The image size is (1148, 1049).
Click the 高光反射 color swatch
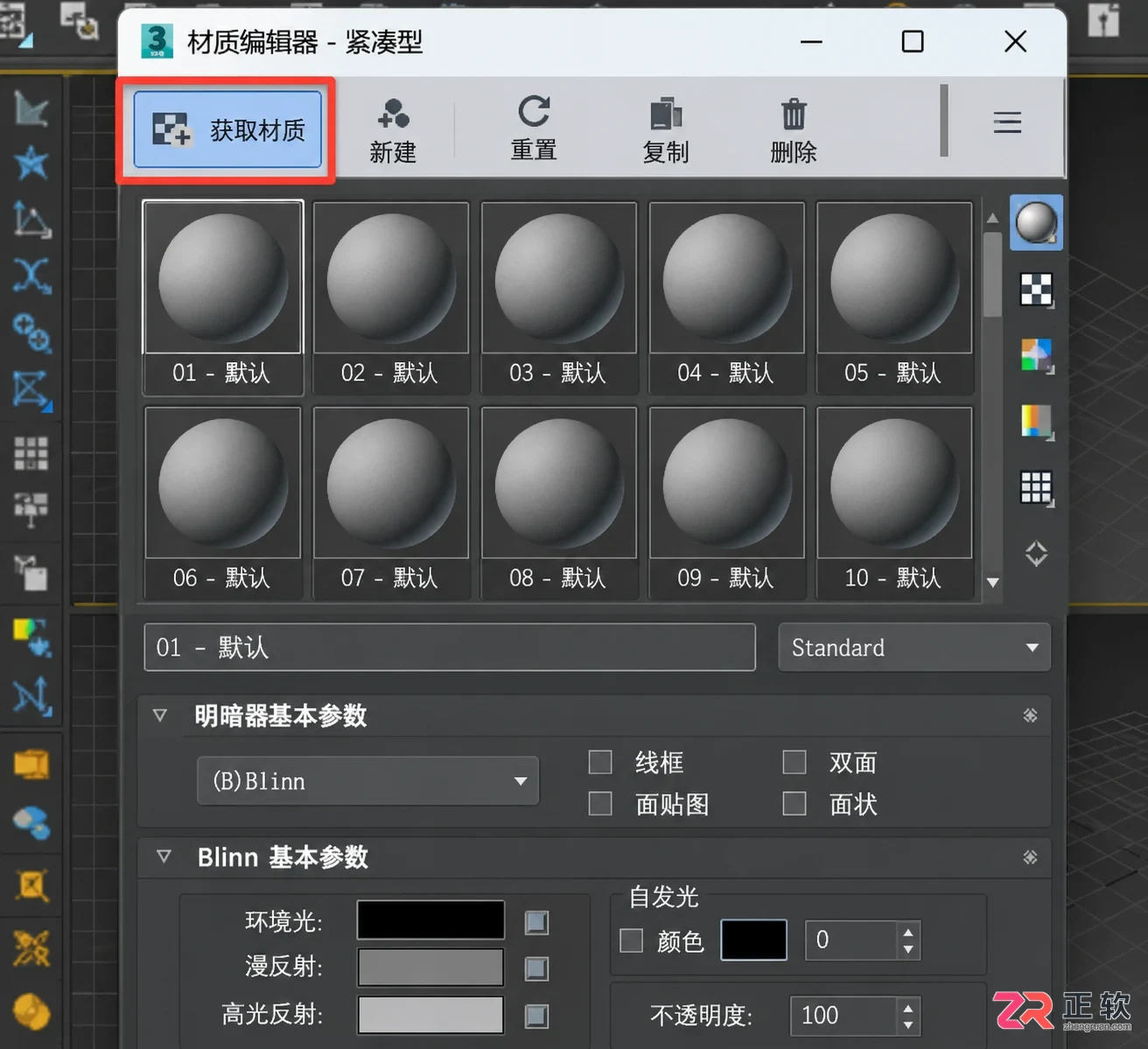coord(430,1014)
